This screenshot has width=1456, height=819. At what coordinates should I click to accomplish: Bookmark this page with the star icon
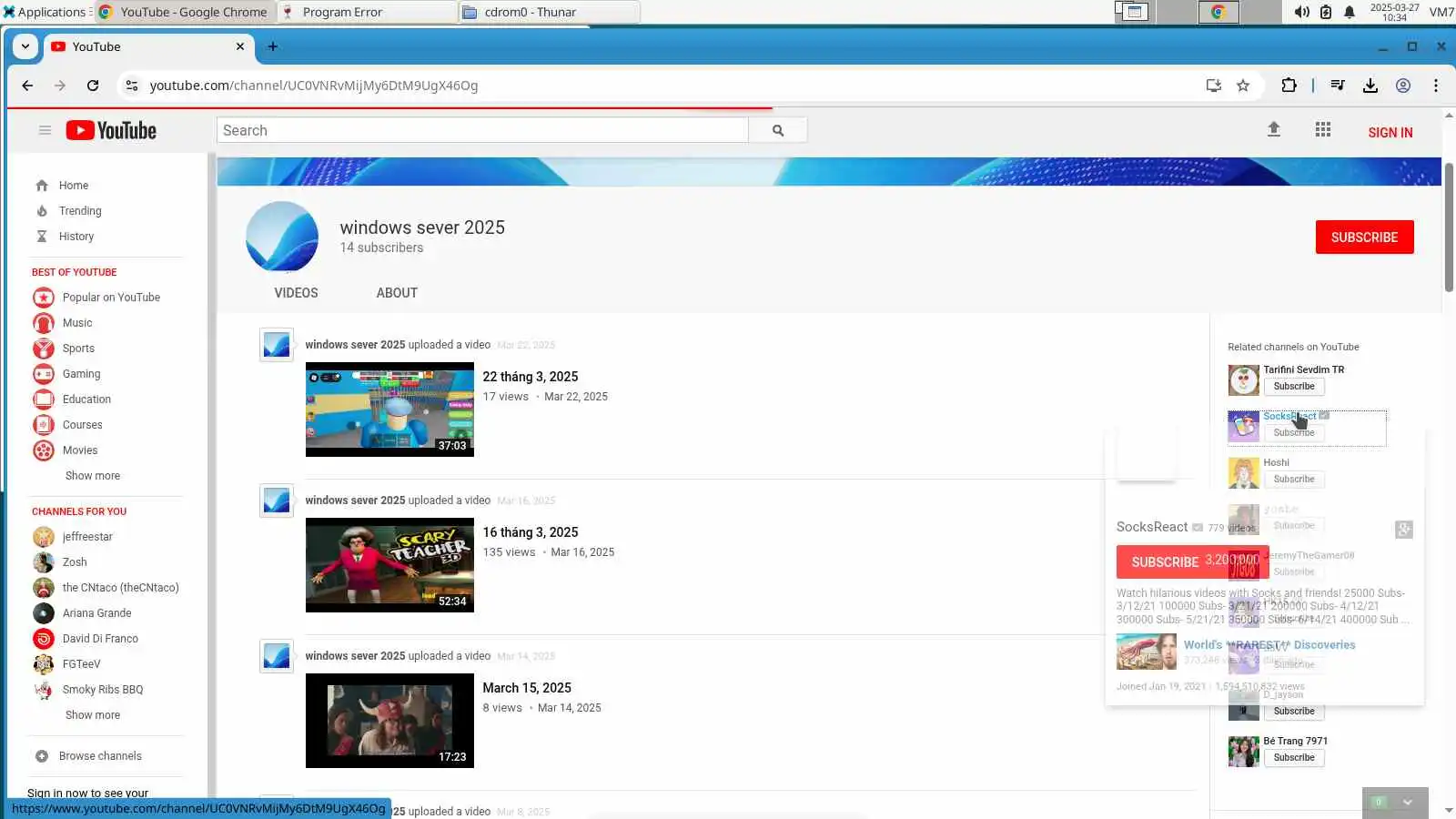point(1243,86)
